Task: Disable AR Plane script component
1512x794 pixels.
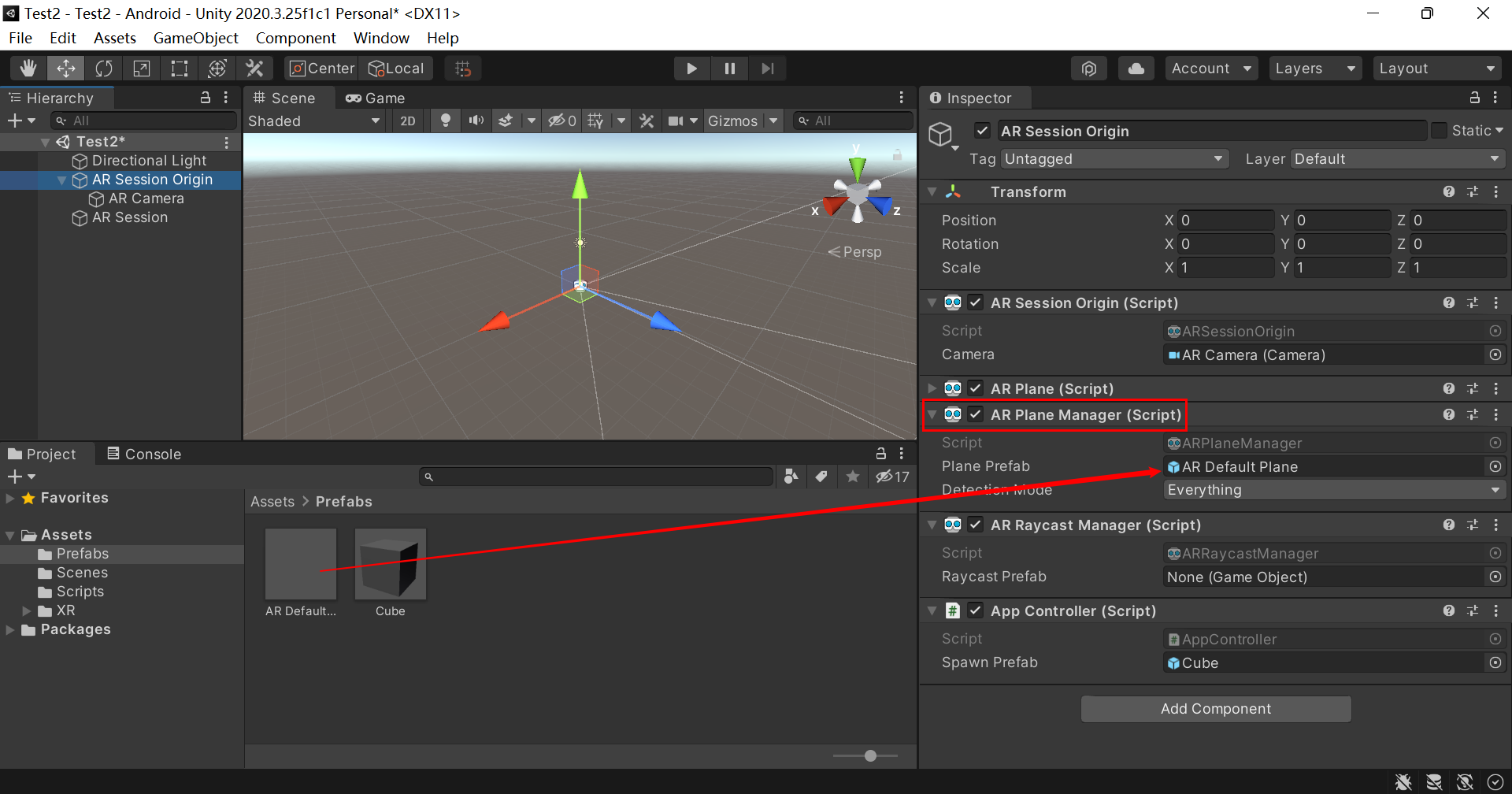Action: point(975,388)
